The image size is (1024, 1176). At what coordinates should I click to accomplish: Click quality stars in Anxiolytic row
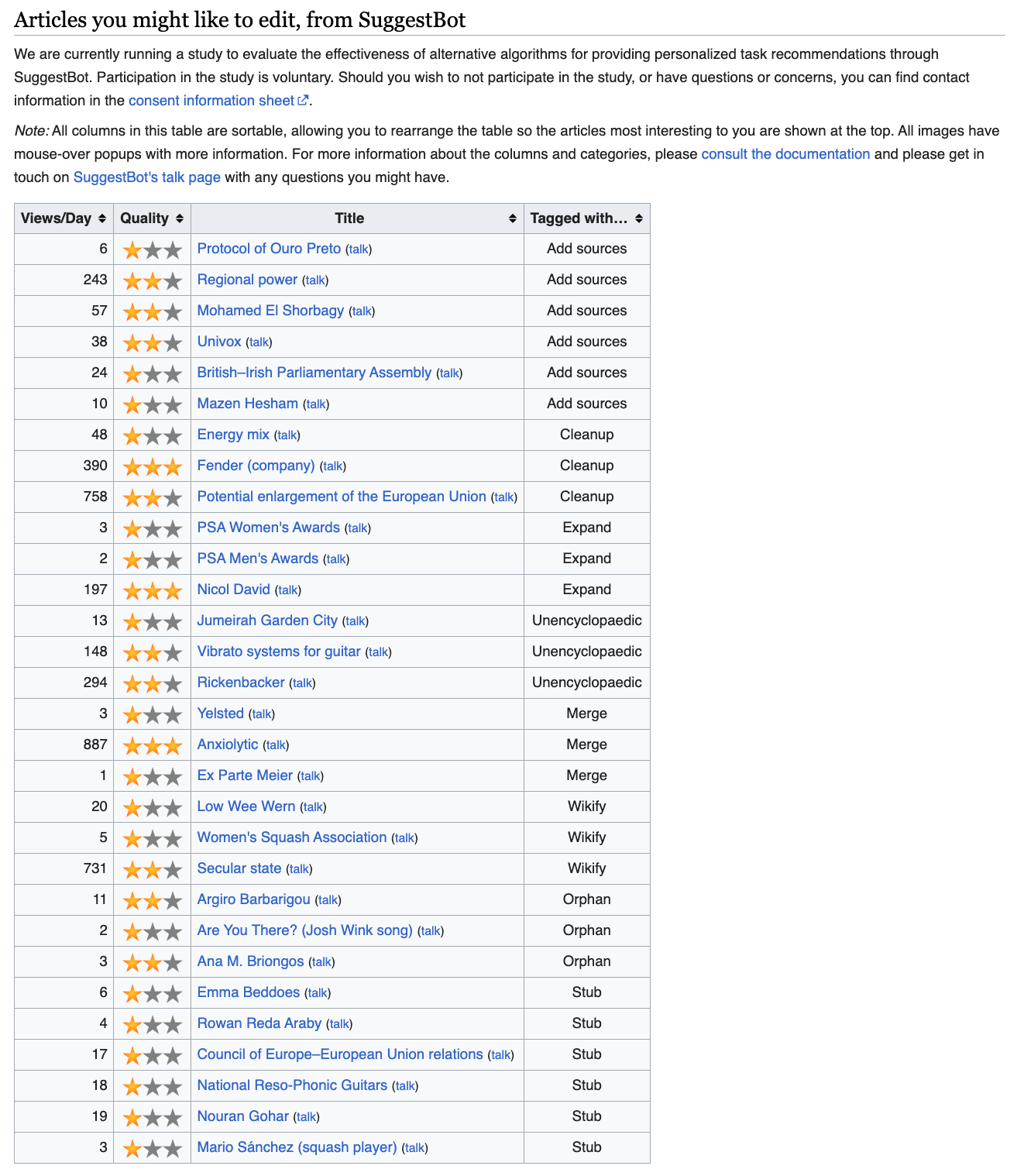pos(153,745)
